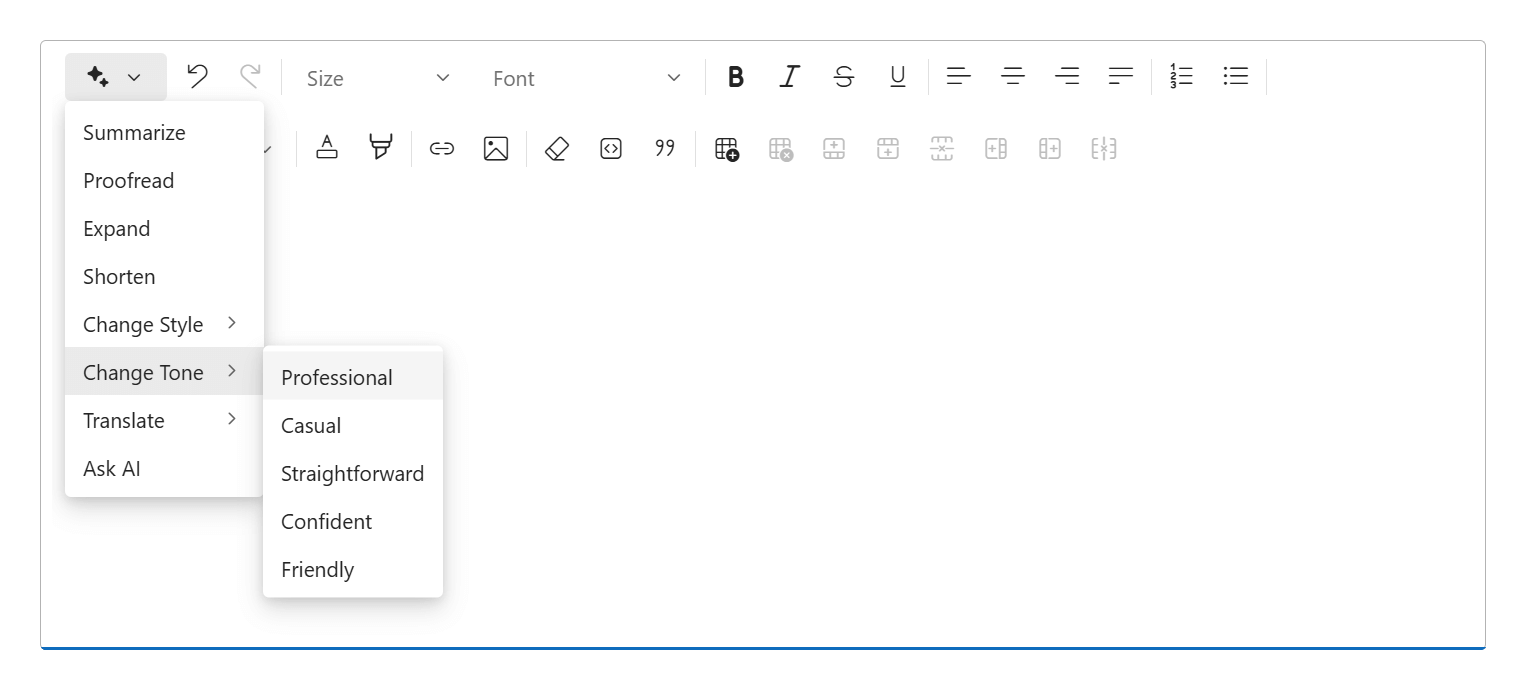This screenshot has width=1532, height=690.
Task: Open the font color tool
Action: [327, 147]
